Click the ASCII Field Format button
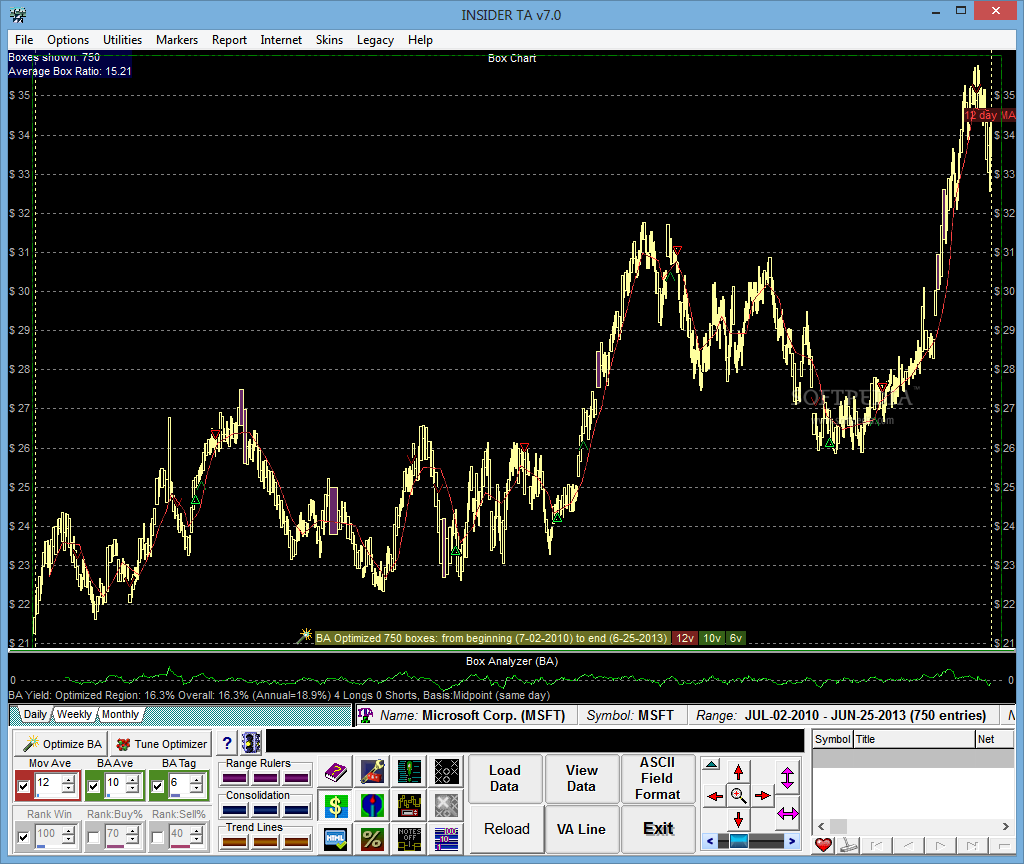This screenshot has height=864, width=1024. coord(658,778)
